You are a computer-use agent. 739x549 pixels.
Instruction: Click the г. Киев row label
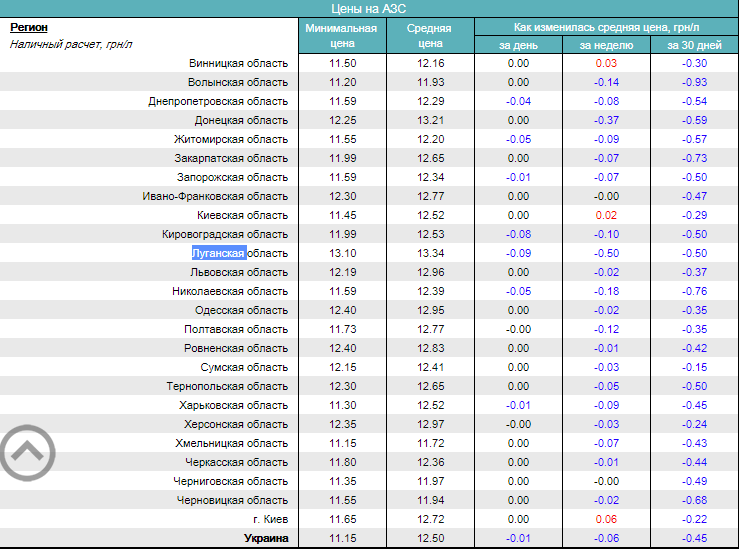coord(270,519)
